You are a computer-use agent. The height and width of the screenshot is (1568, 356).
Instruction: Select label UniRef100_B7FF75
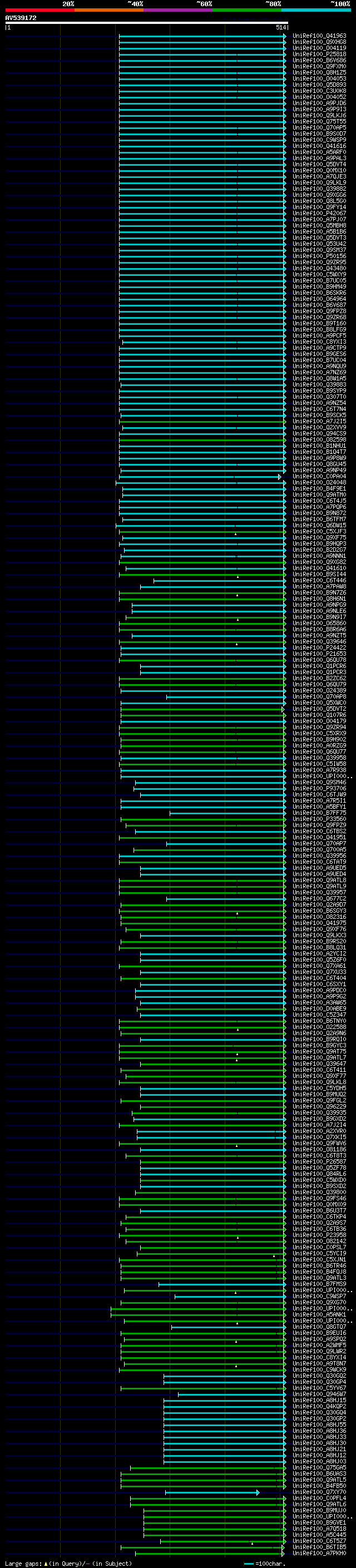319,813
